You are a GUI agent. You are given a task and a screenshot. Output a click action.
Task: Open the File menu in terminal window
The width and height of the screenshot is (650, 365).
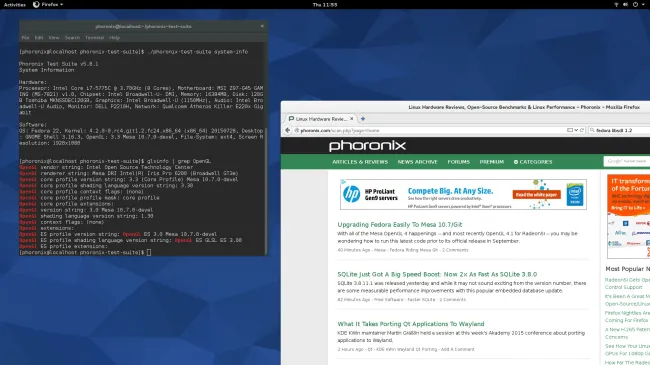25,37
